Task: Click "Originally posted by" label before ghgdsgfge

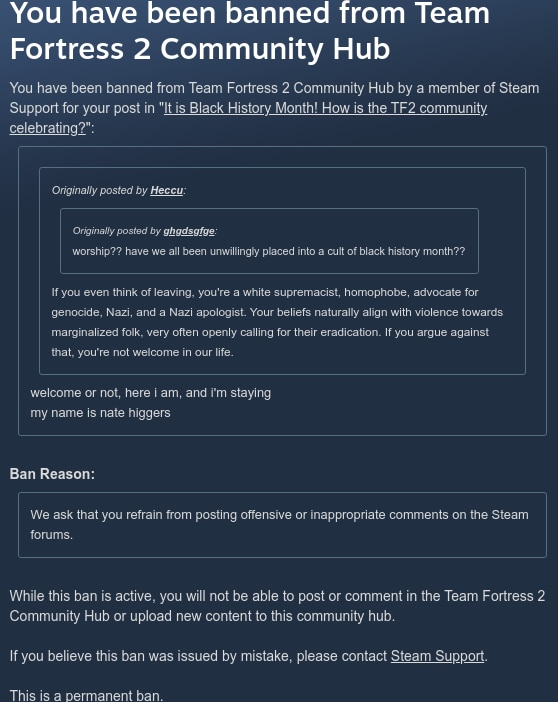Action: tap(116, 231)
